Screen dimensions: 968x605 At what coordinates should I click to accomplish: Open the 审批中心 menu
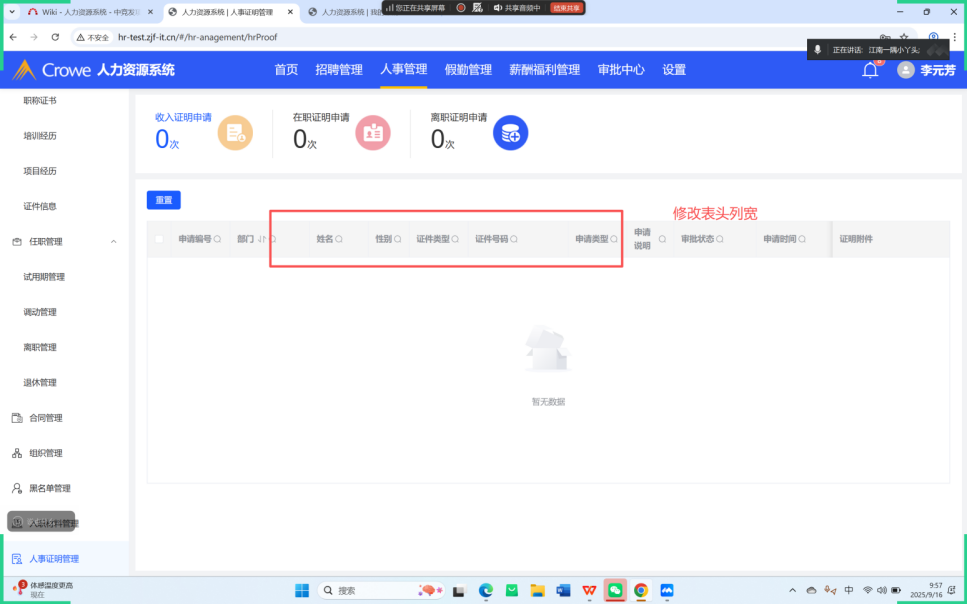621,70
